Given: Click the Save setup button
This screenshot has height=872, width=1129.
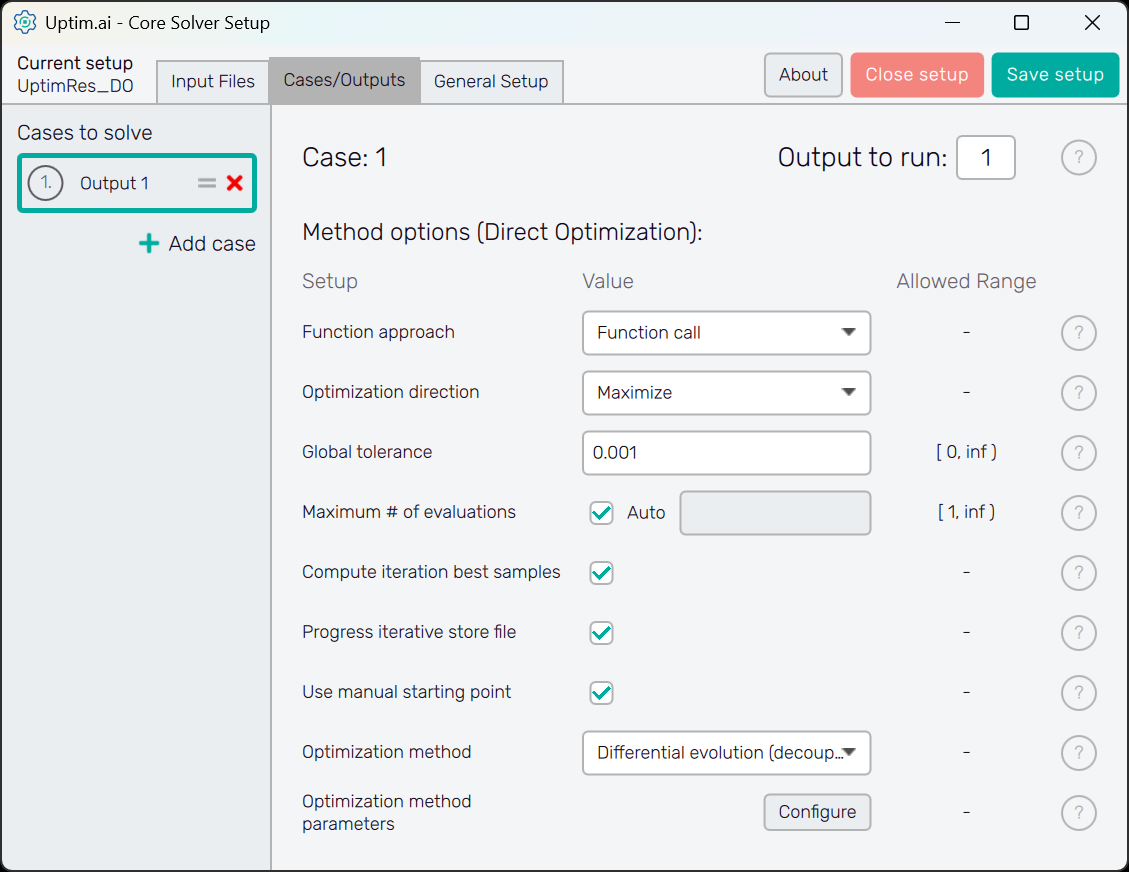Looking at the screenshot, I should 1055,75.
